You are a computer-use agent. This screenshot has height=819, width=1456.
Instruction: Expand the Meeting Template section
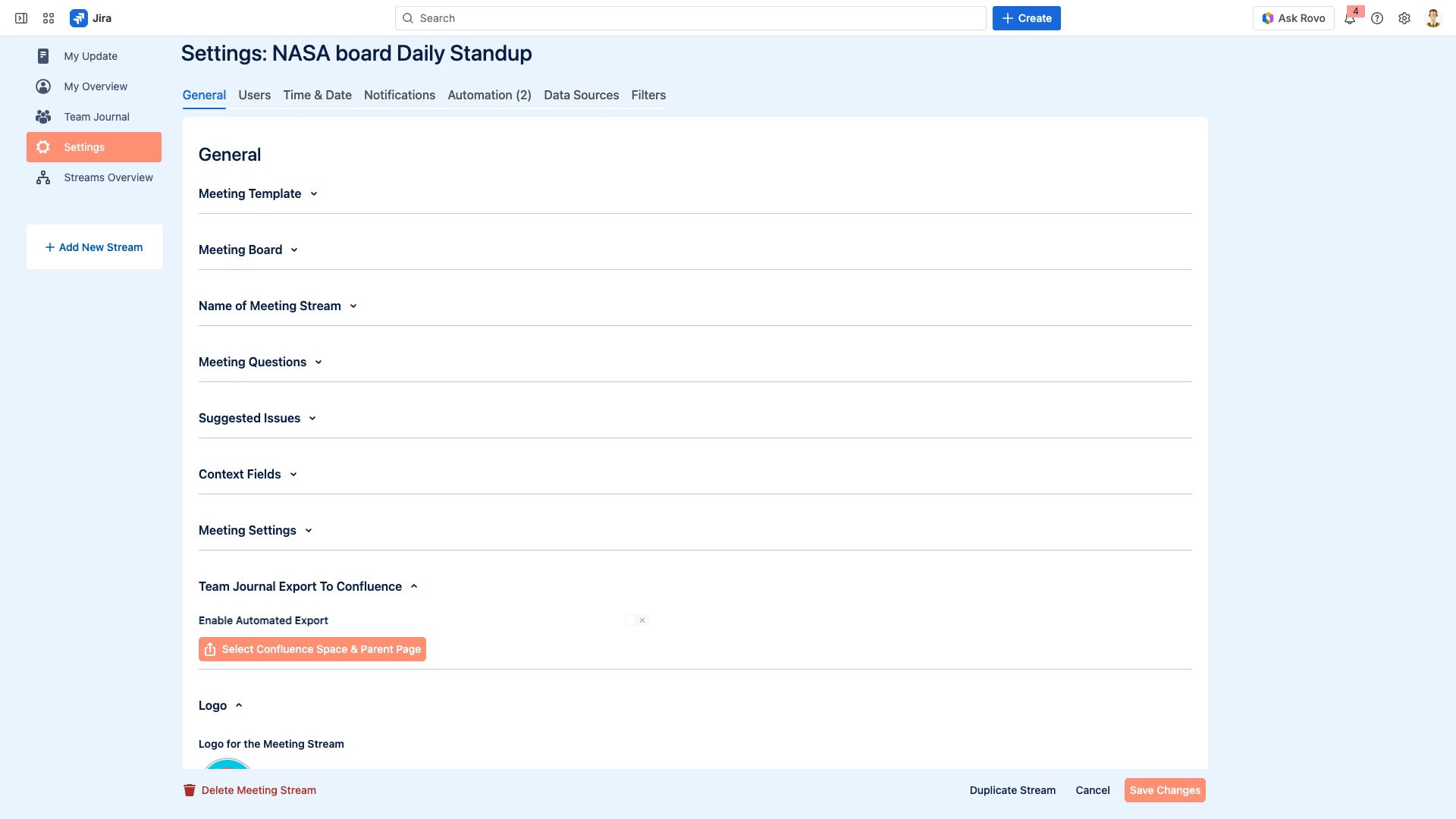(314, 193)
